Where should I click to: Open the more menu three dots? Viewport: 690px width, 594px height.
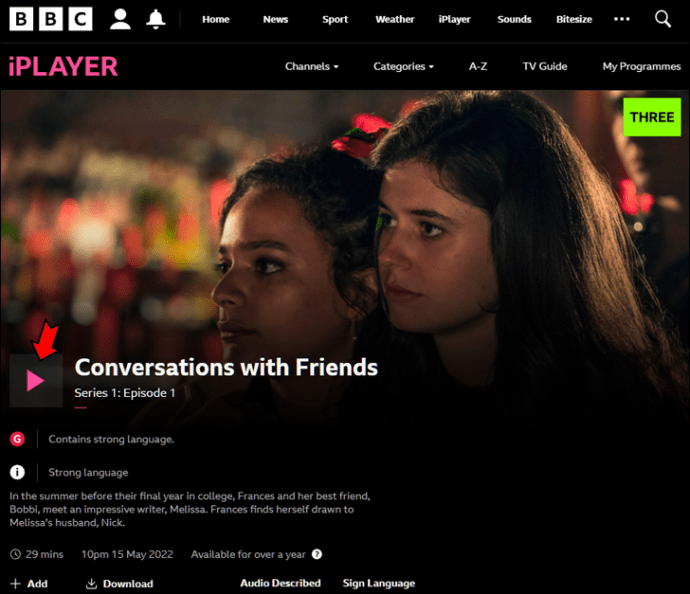(x=621, y=19)
